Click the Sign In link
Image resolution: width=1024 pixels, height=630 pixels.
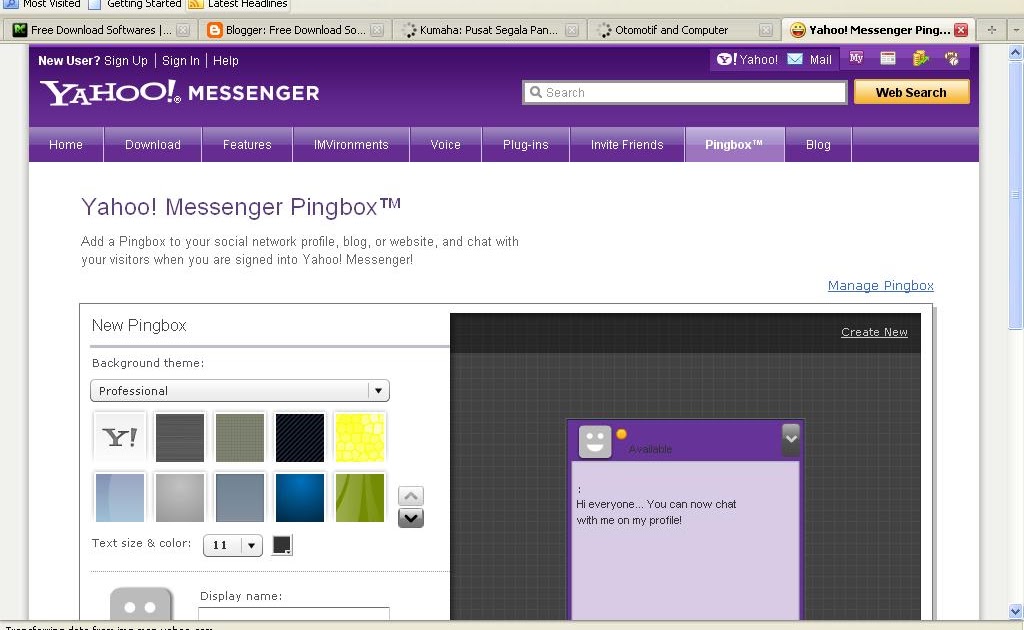[181, 61]
